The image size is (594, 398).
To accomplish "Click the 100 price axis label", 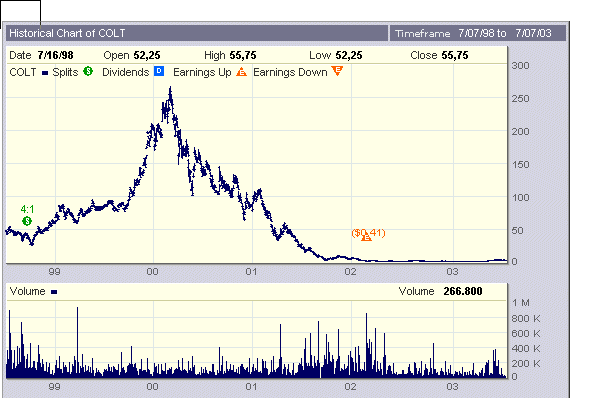I will [x=520, y=198].
